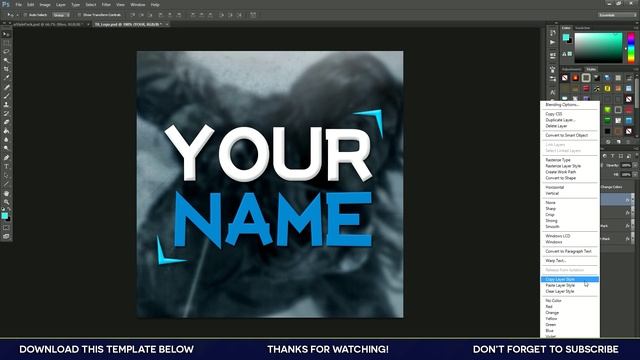The height and width of the screenshot is (360, 640).
Task: Click the layer Fill value field
Action: [626, 174]
